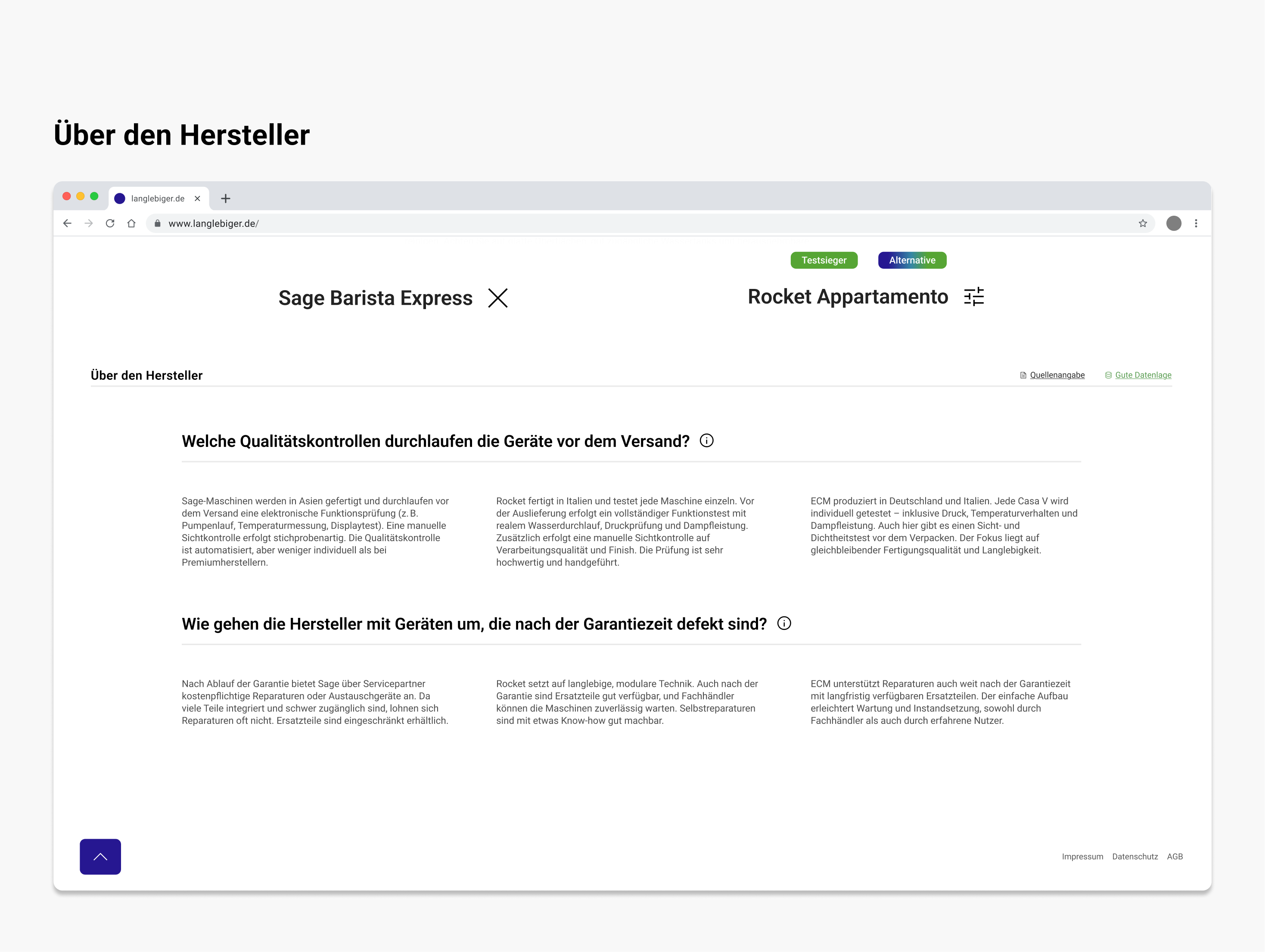Bookmark page using the star icon
This screenshot has height=952, width=1265.
pos(1142,223)
